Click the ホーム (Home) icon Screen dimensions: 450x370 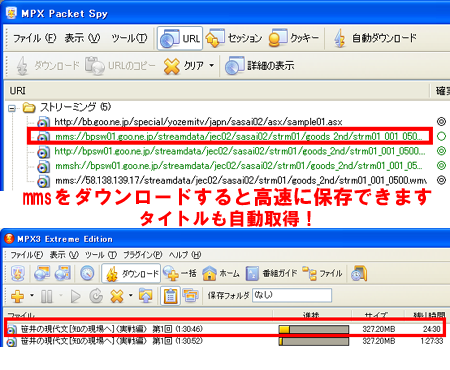click(210, 273)
